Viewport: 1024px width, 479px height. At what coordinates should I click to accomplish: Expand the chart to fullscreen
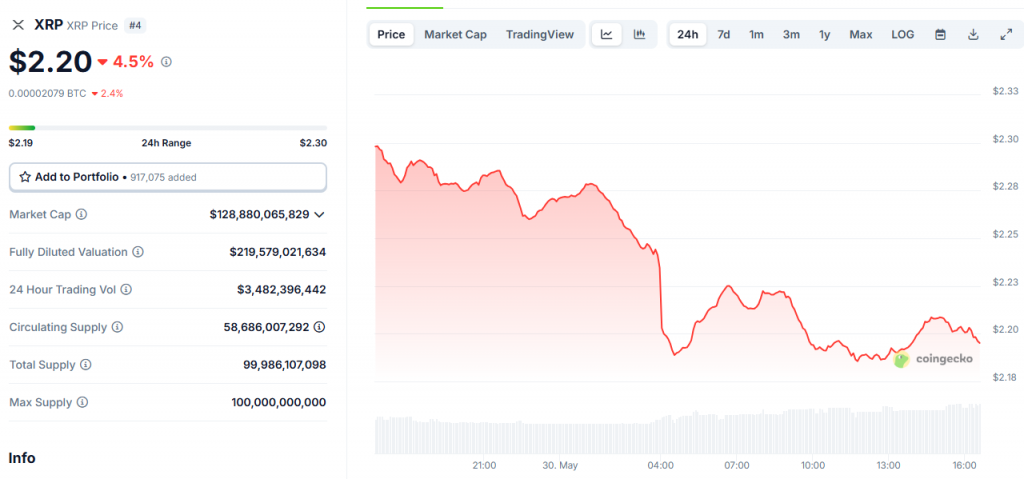[x=1006, y=34]
